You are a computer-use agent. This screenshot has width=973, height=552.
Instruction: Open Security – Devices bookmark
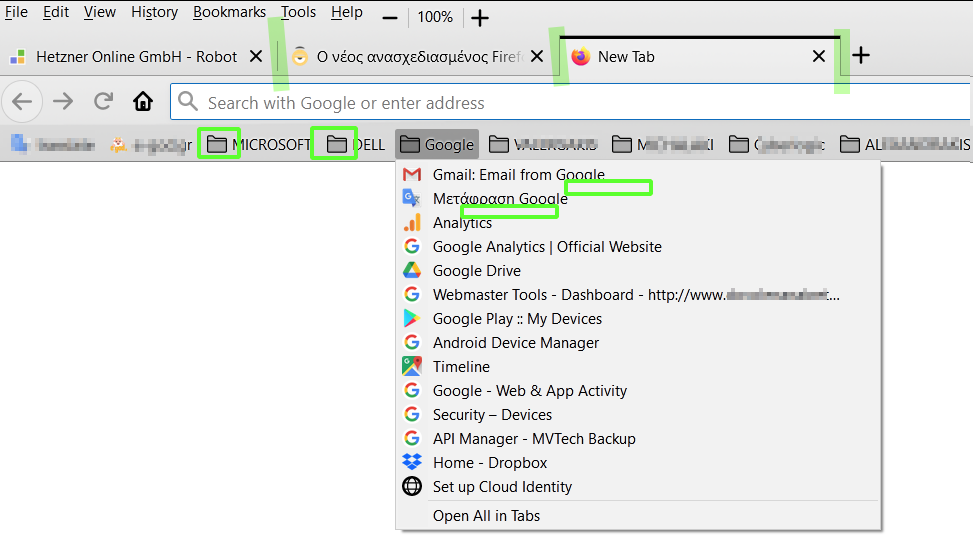pos(639,414)
